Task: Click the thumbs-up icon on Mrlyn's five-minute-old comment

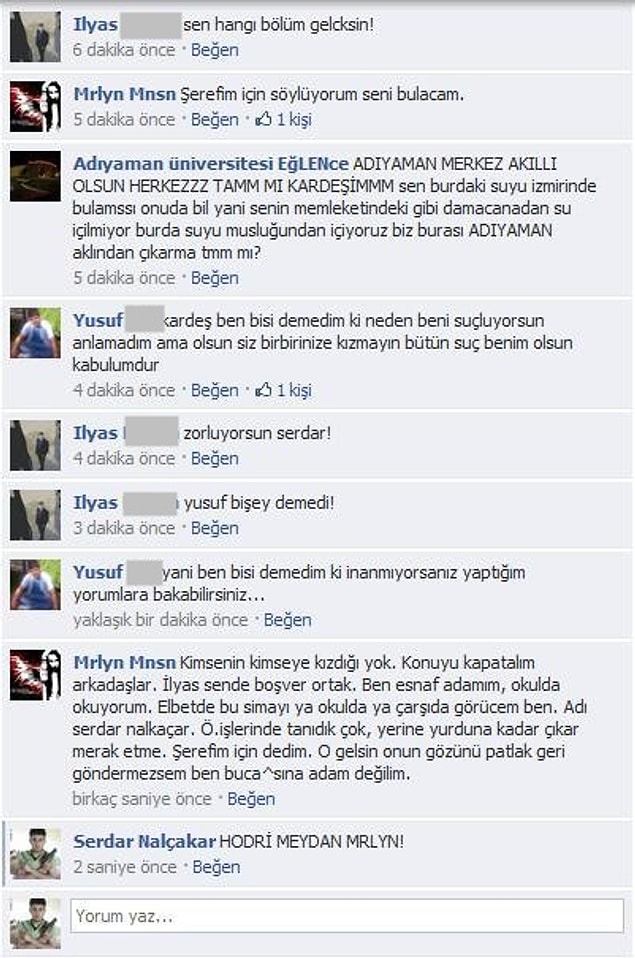Action: tap(264, 119)
